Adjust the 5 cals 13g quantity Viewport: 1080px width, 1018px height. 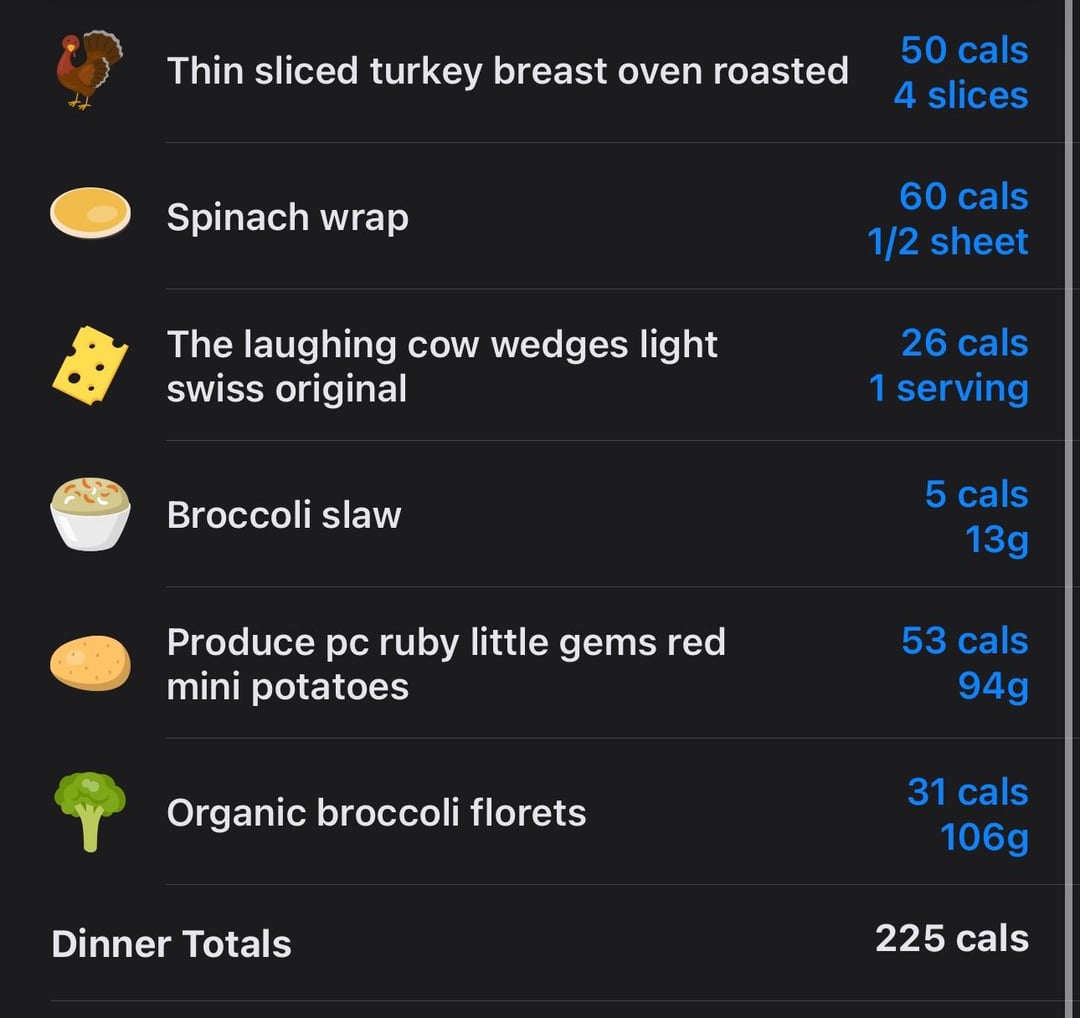point(977,517)
